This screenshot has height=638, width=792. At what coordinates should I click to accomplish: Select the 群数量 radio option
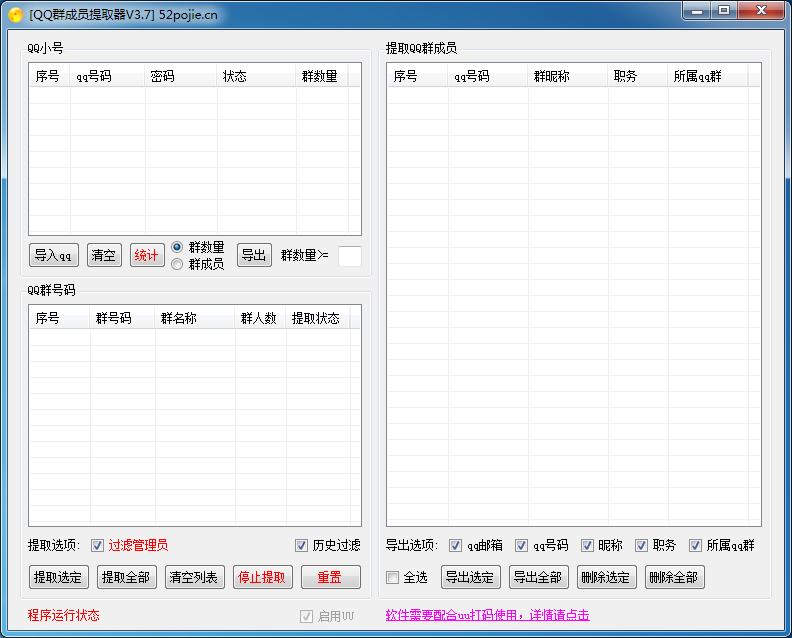(x=177, y=247)
